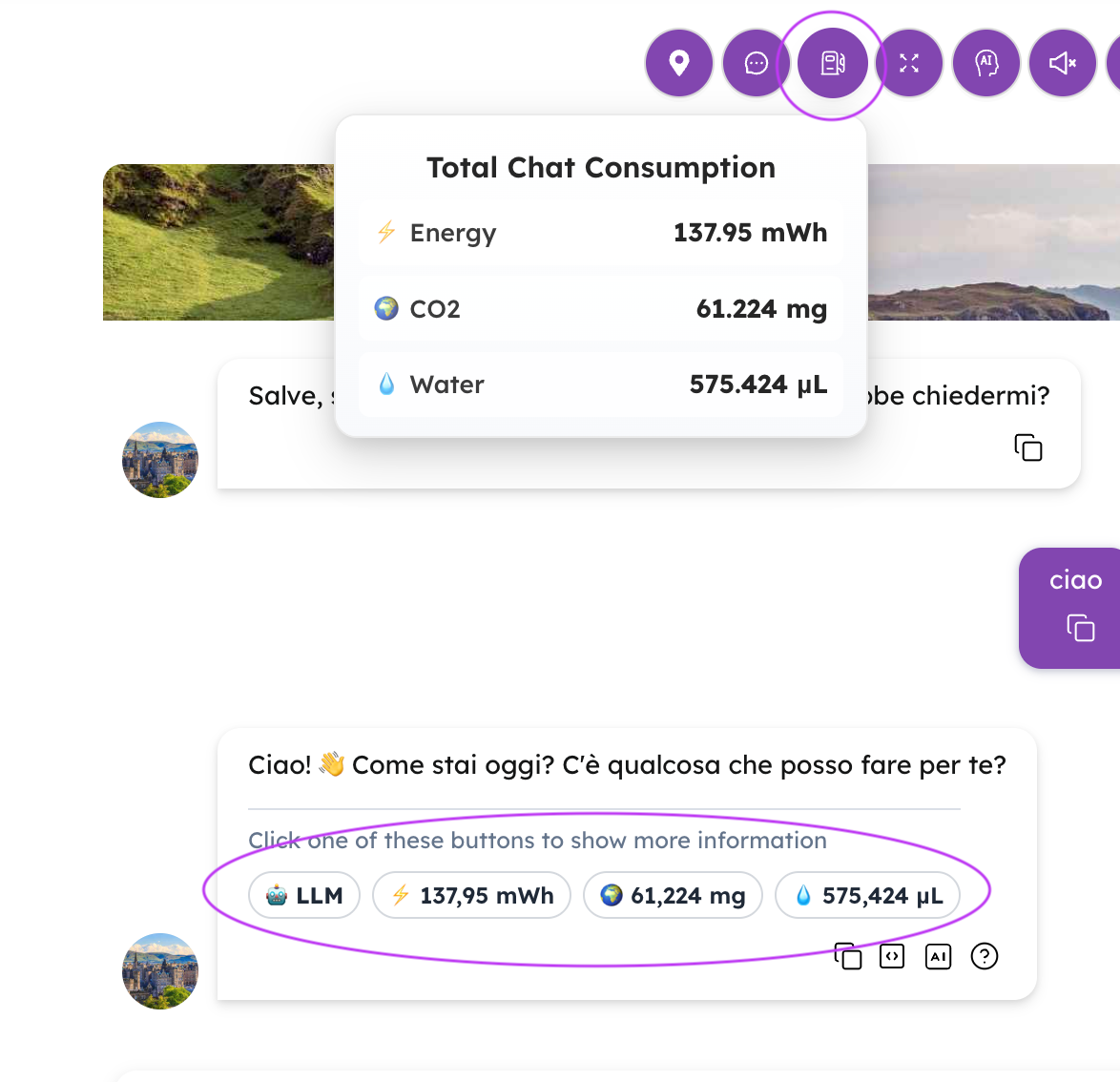The height and width of the screenshot is (1082, 1120).
Task: Copy the 'ciao' user message
Action: [x=1081, y=628]
